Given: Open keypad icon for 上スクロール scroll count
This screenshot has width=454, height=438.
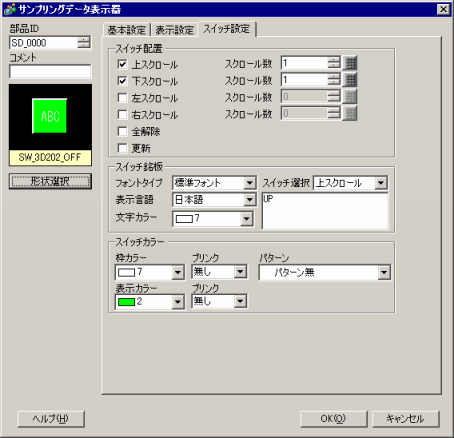Looking at the screenshot, I should coord(350,63).
